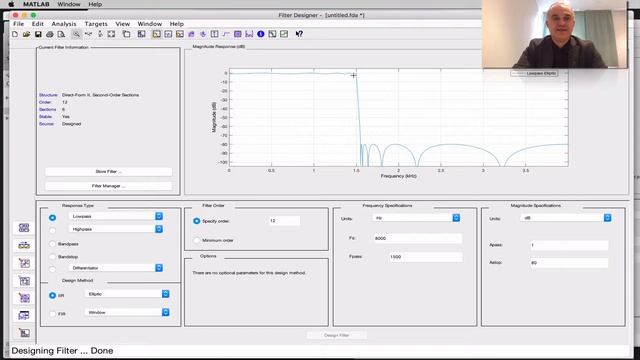
Task: Select the Minimum order radio button
Action: [197, 240]
